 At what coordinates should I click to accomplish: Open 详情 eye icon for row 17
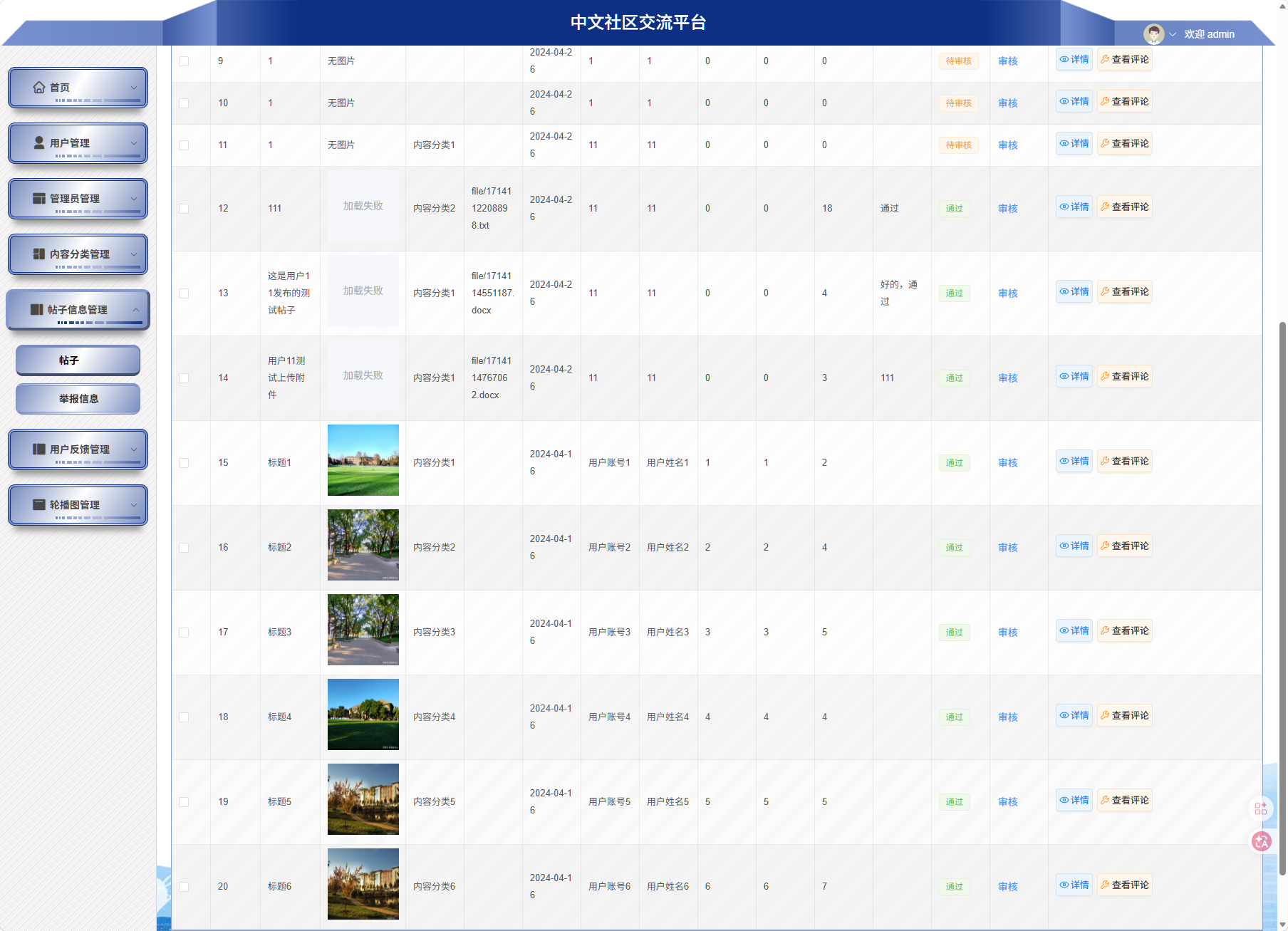click(x=1064, y=630)
